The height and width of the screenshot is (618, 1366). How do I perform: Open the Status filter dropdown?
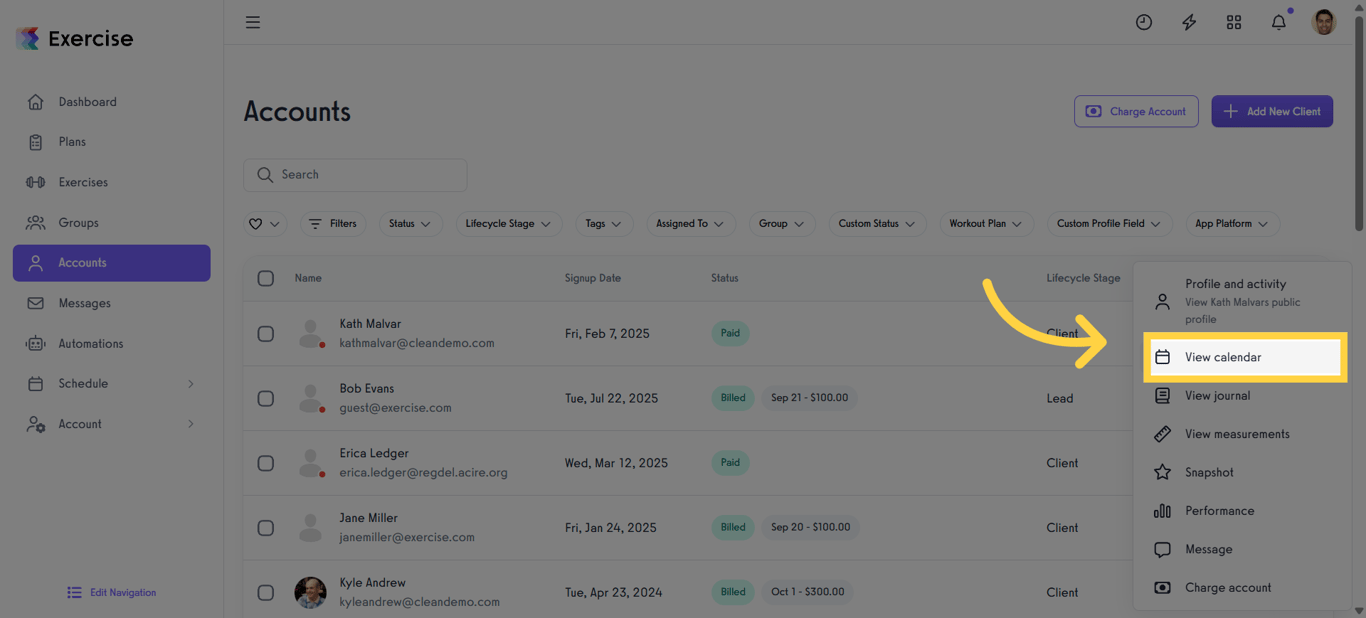410,223
